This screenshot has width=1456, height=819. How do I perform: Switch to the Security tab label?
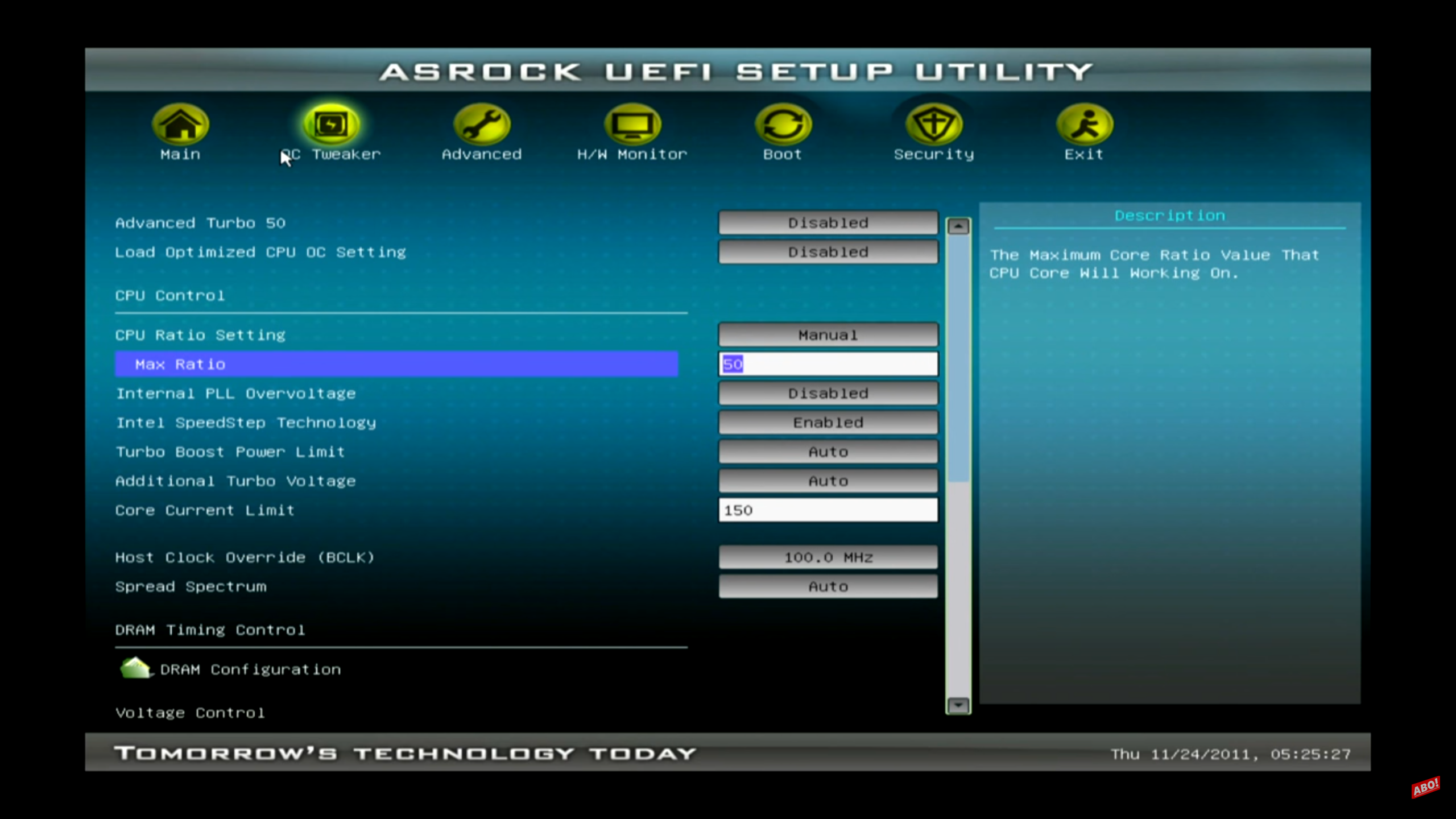(x=933, y=154)
